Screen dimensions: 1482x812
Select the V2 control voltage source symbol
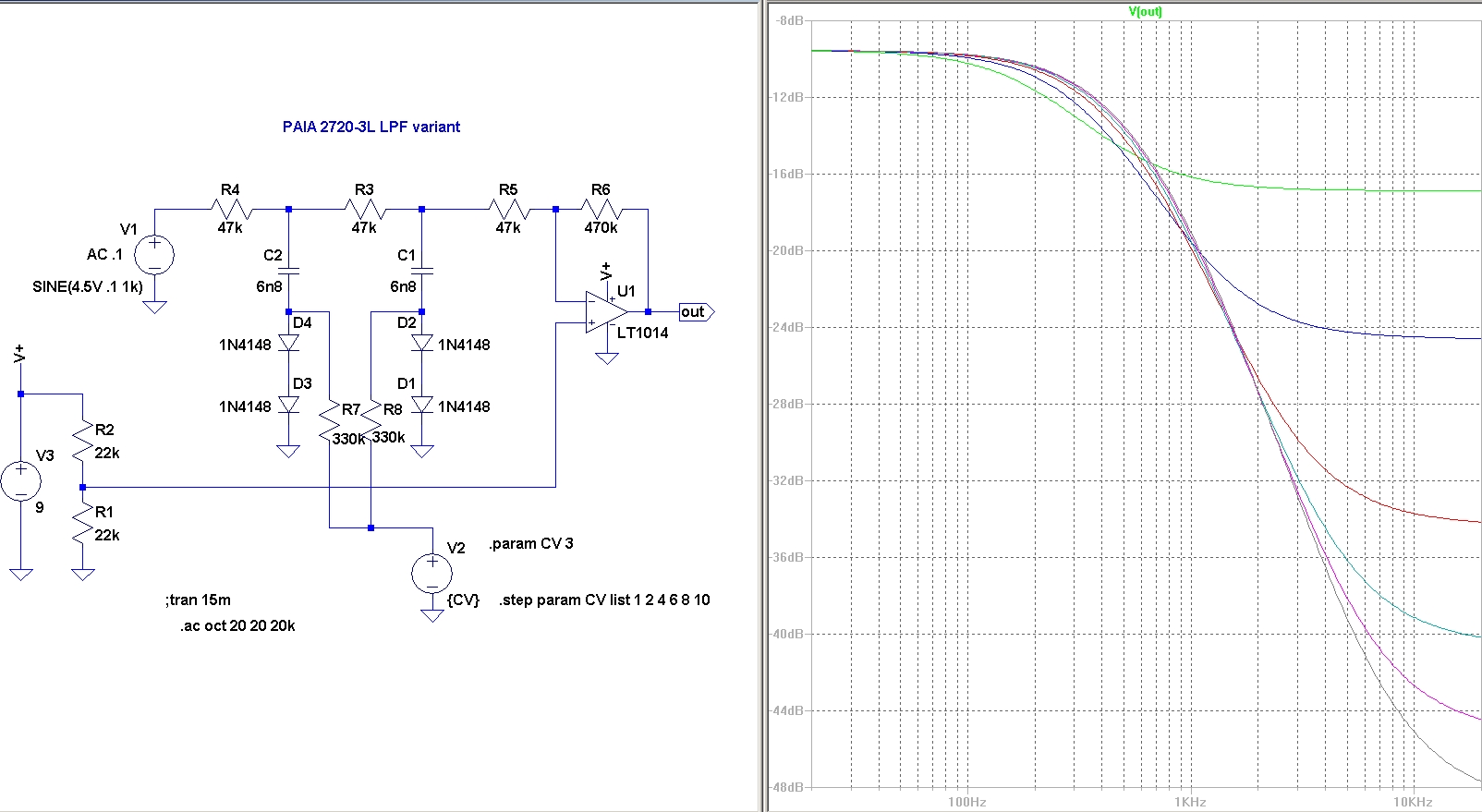(x=431, y=574)
